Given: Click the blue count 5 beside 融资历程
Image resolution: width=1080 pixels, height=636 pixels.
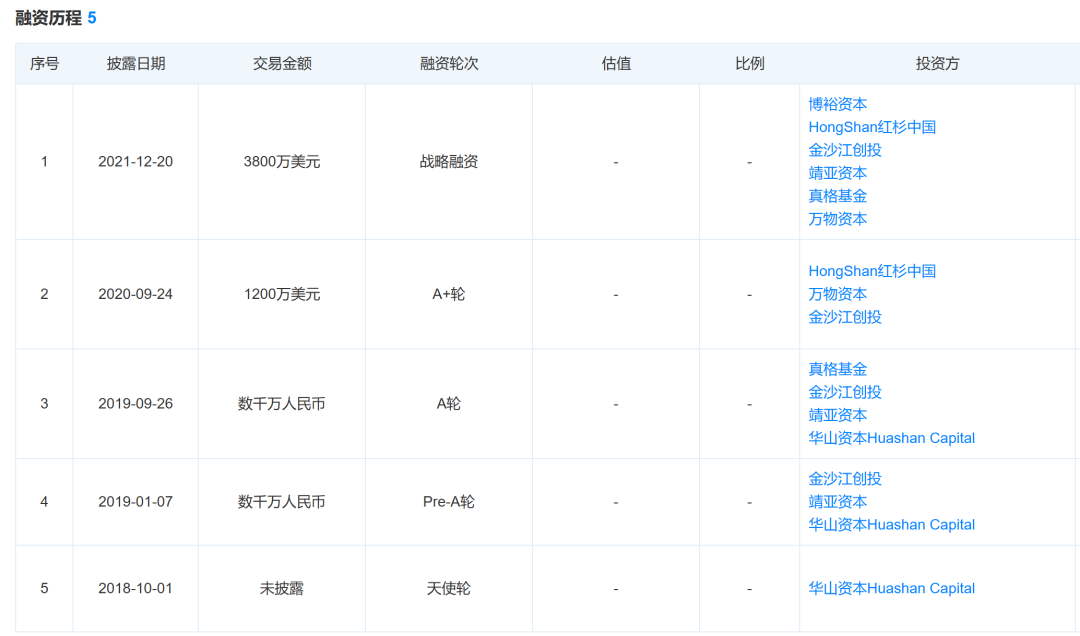Looking at the screenshot, I should (92, 18).
